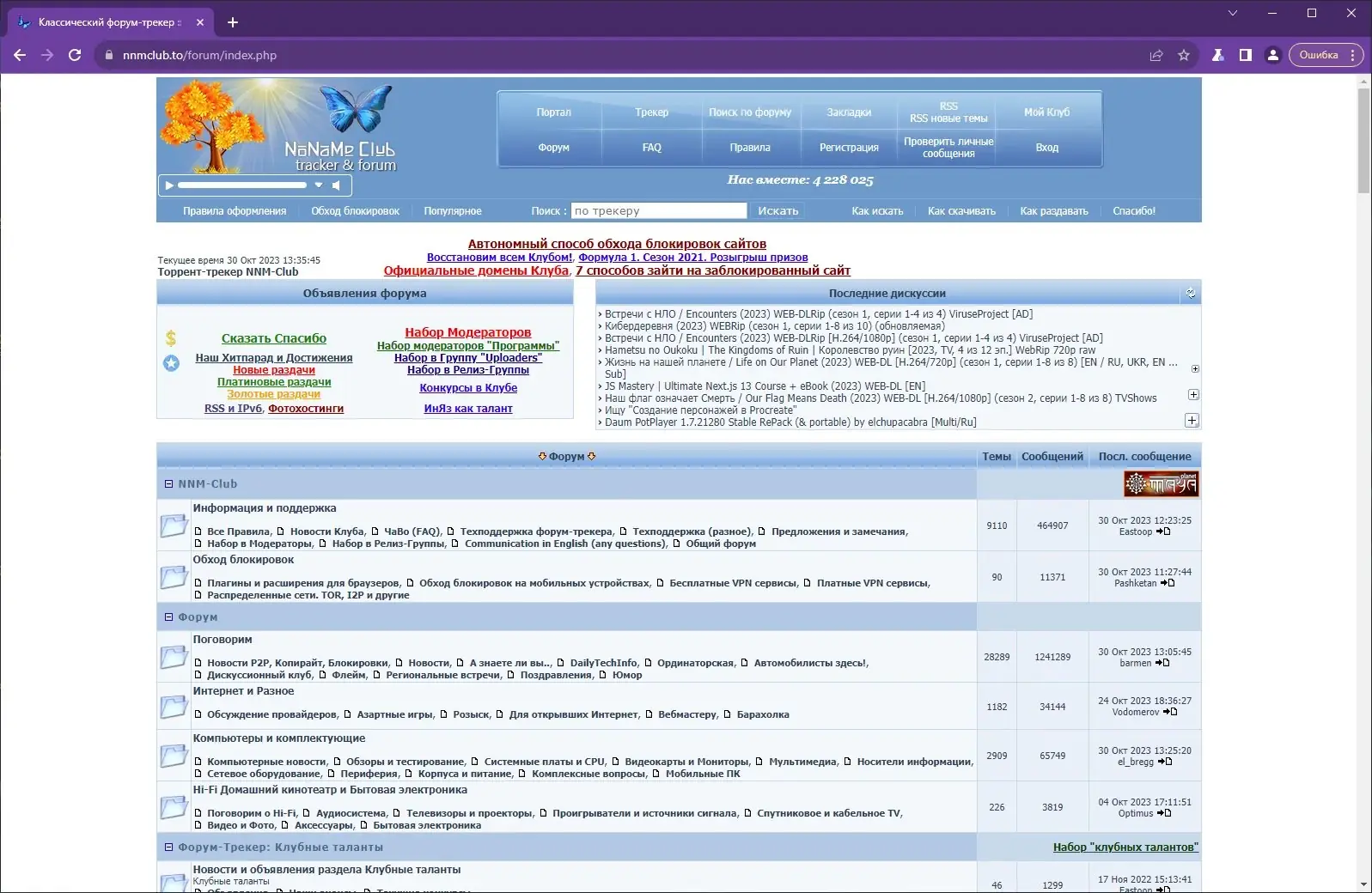Open Правила оформления in the sub-navigation
1372x893 pixels.
tap(235, 211)
